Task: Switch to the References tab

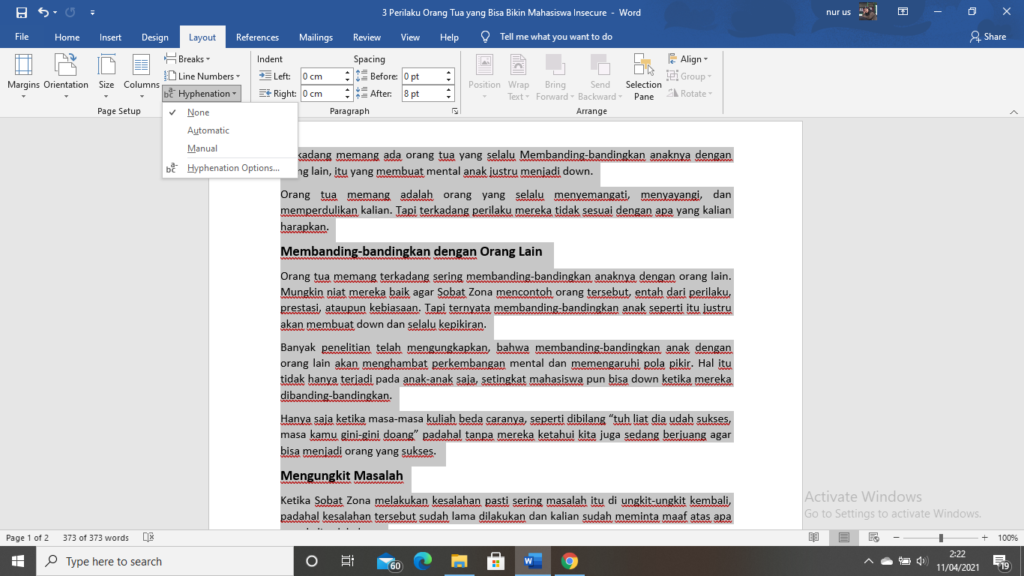Action: (x=257, y=37)
